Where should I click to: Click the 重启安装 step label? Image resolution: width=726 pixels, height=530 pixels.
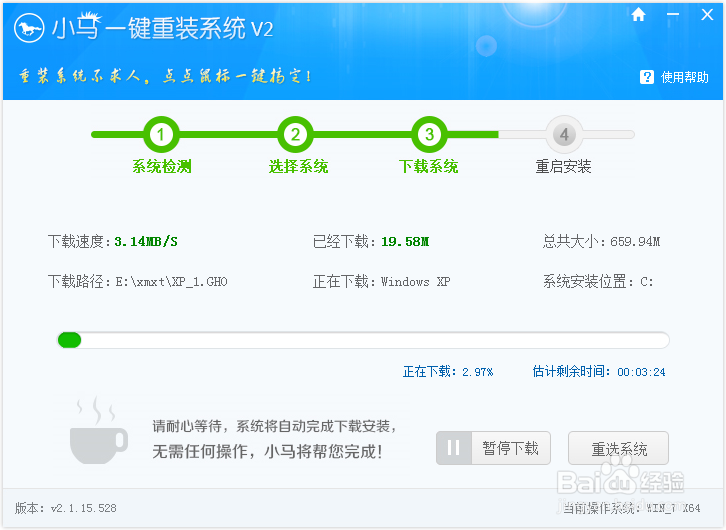(x=563, y=166)
